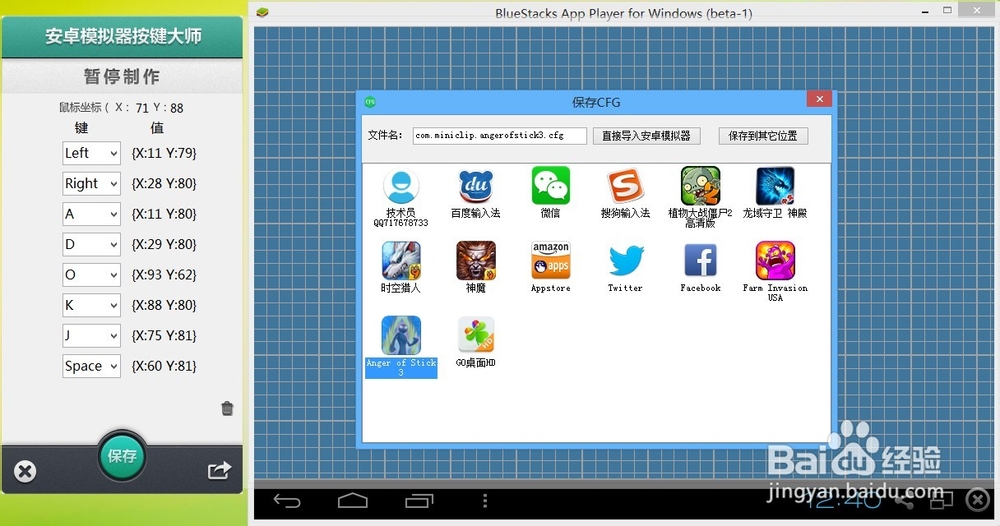Image resolution: width=1000 pixels, height=526 pixels.
Task: Select the Facebook app icon
Action: pyautogui.click(x=700, y=261)
